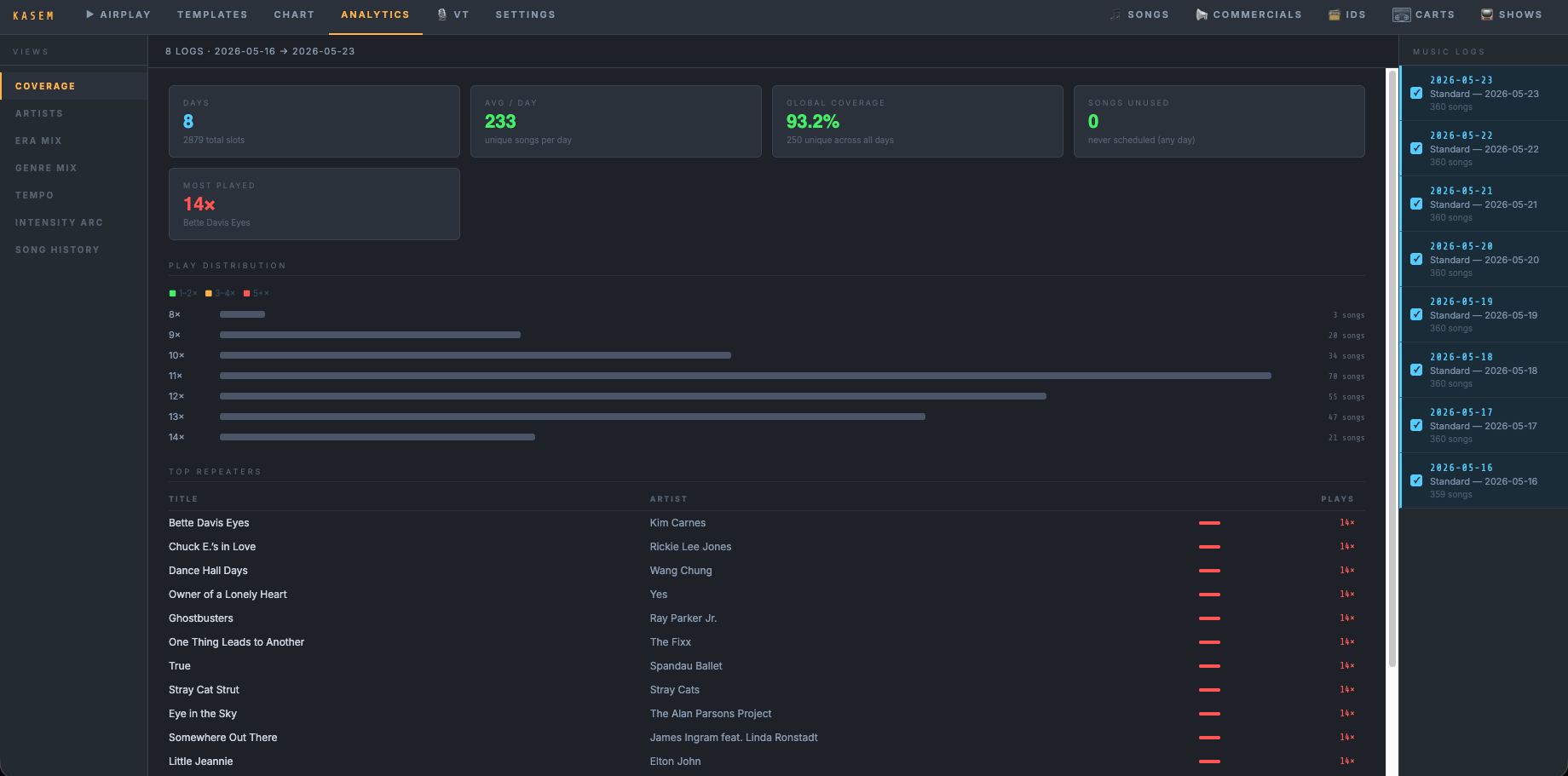Screen dimensions: 1568x776
Task: Click the 14× distribution bar
Action: [378, 437]
